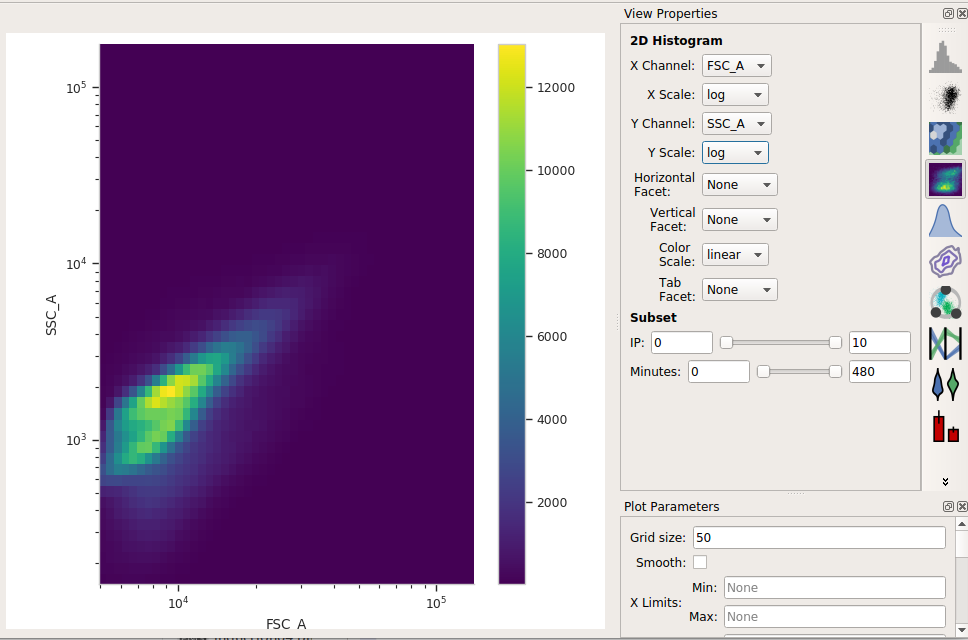Click the Plot Parameters scroll up arrow
The width and height of the screenshot is (968, 640).
tap(961, 523)
